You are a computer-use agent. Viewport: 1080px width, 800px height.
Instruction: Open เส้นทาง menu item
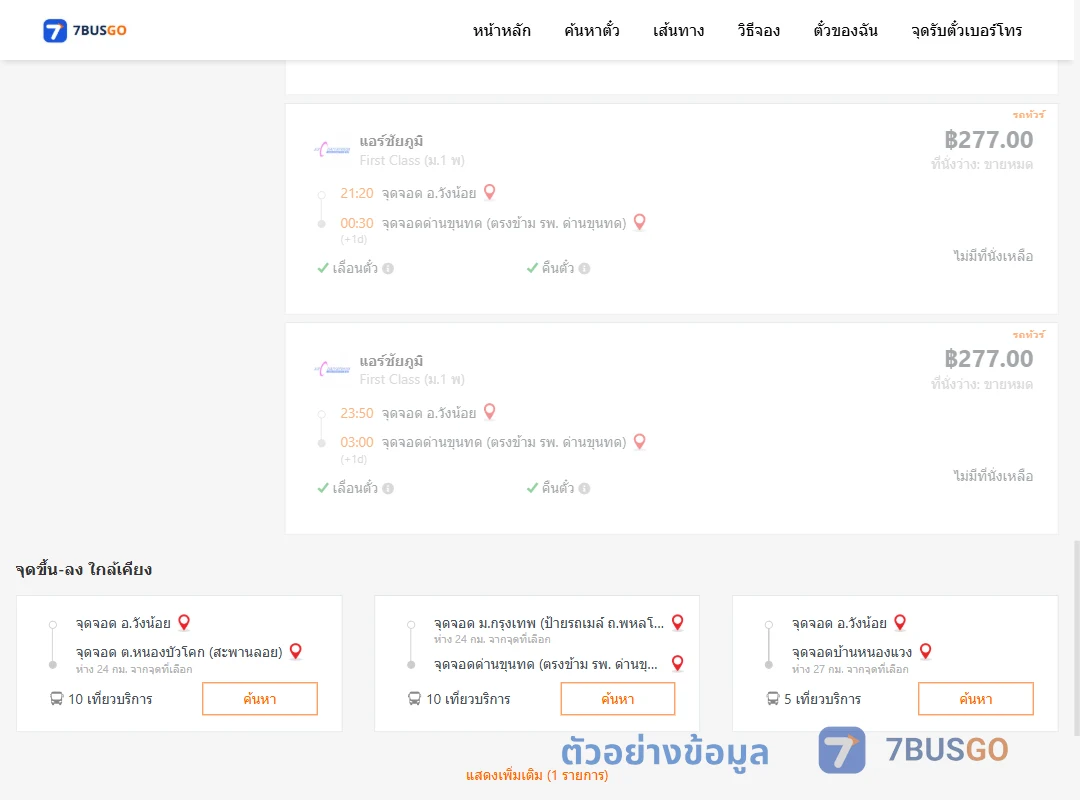pyautogui.click(x=678, y=30)
